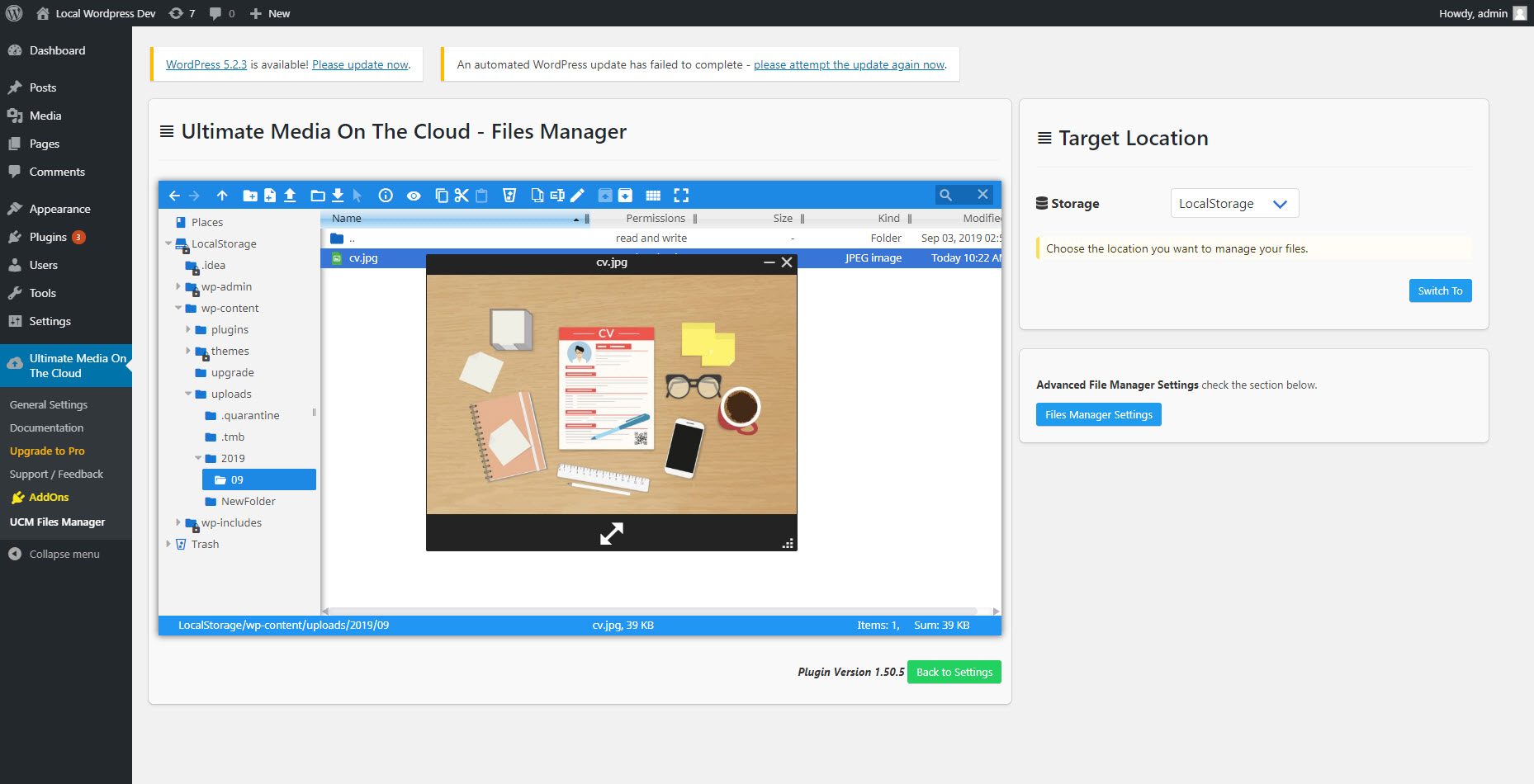Click the paste clipboard toolbar icon
Image resolution: width=1534 pixels, height=784 pixels.
[481, 196]
